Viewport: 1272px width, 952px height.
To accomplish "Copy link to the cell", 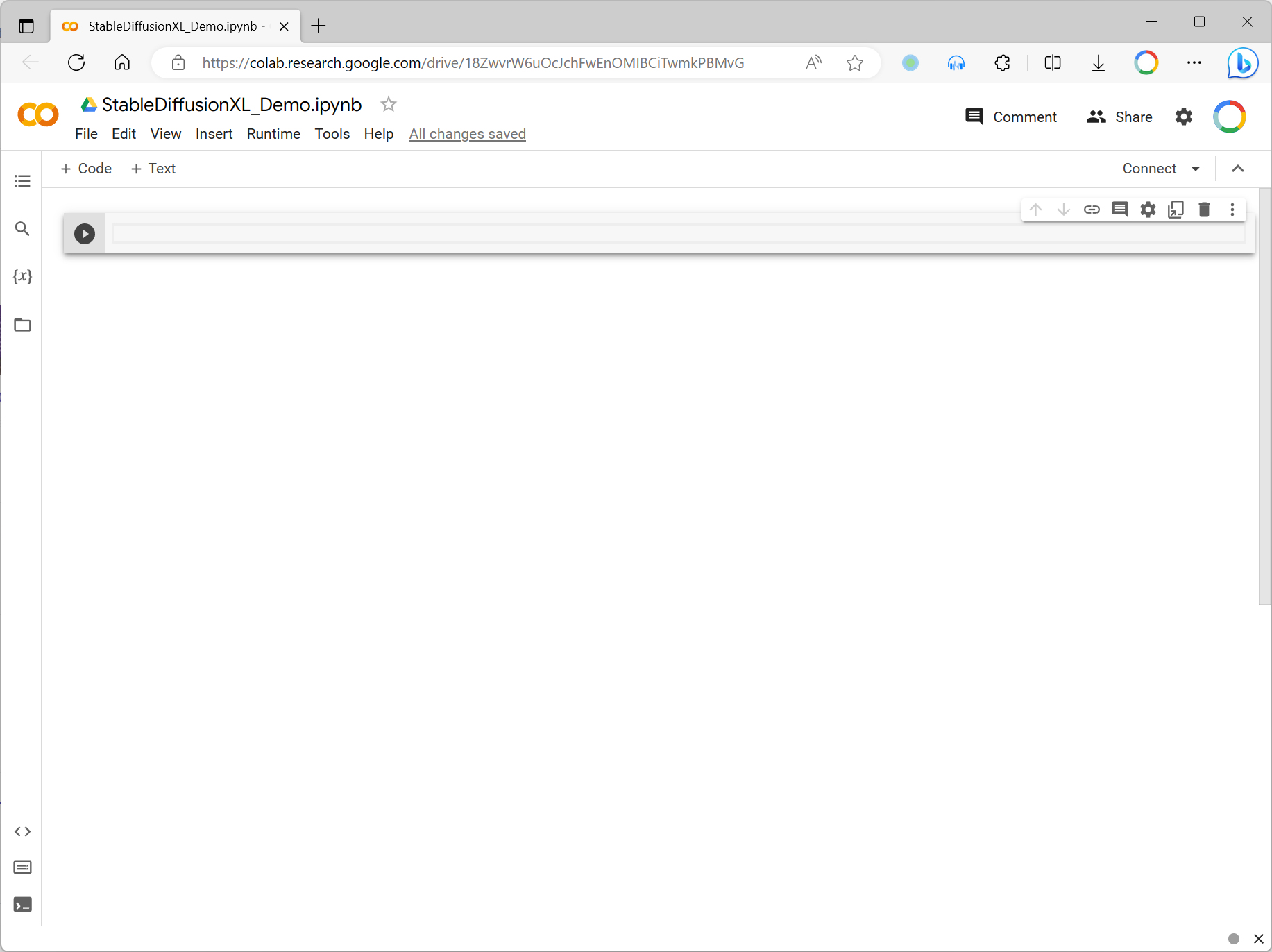I will (1092, 210).
